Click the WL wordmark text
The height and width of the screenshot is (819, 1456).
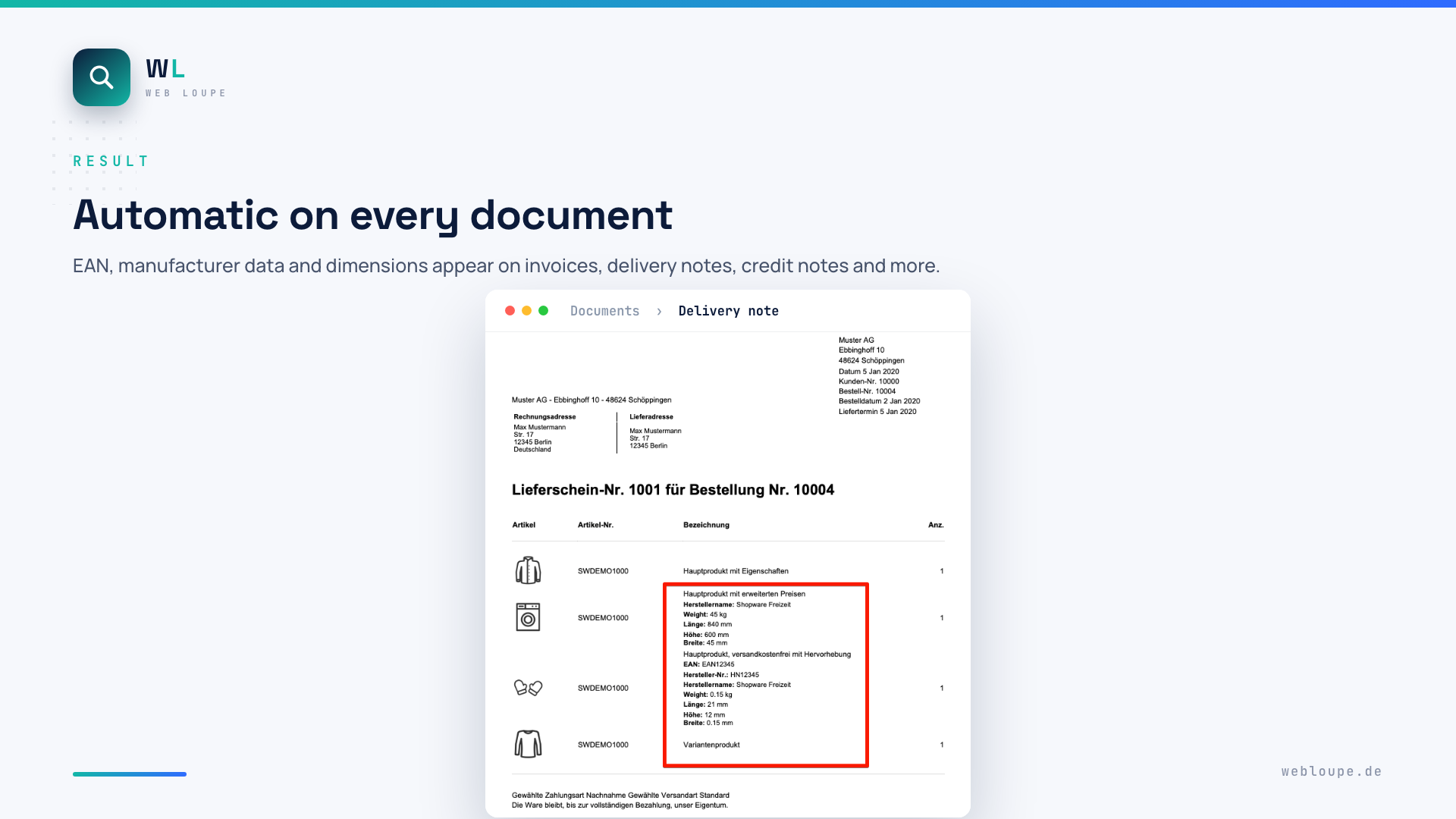[165, 69]
